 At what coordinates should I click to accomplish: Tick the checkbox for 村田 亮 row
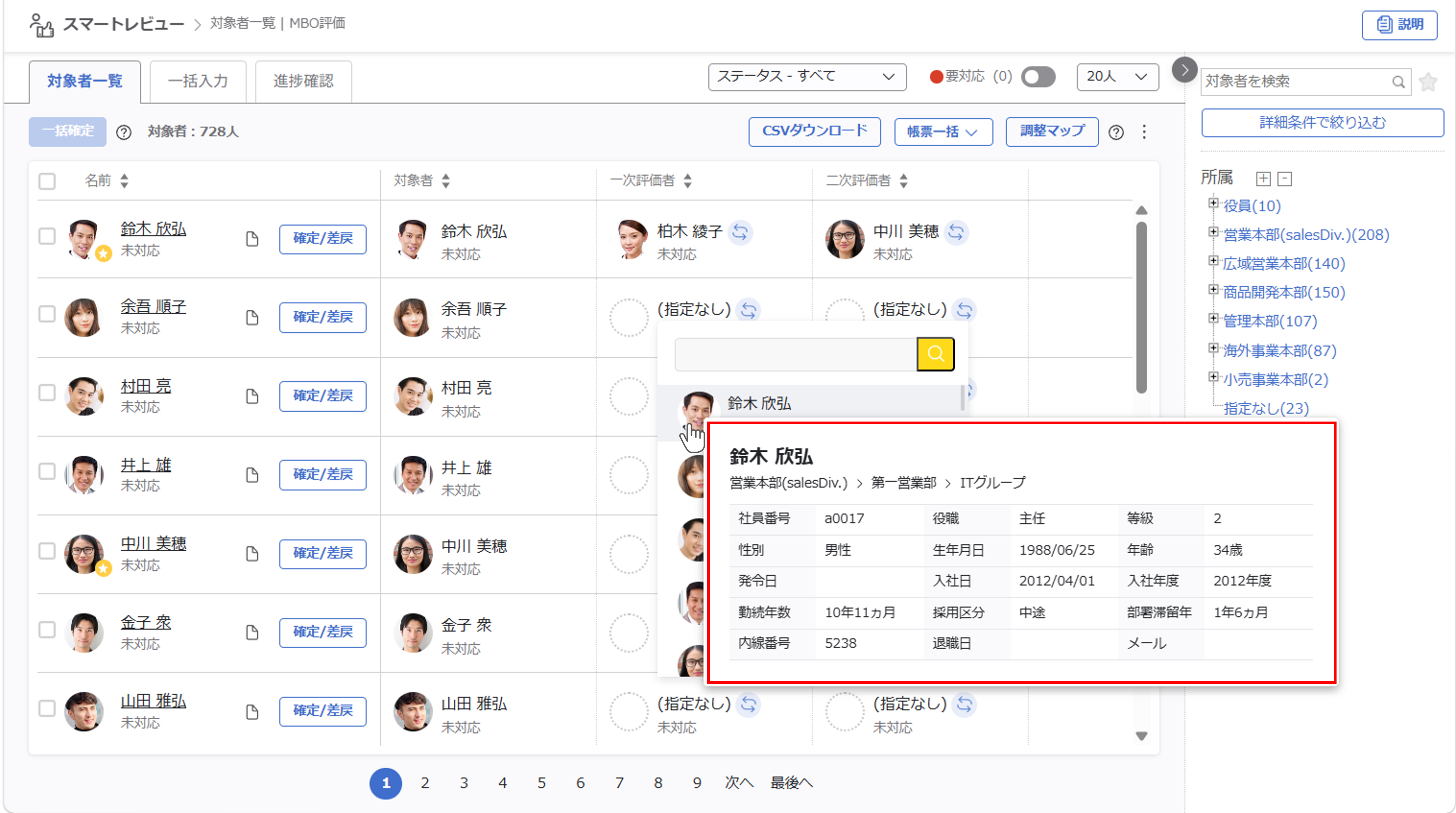(x=47, y=392)
